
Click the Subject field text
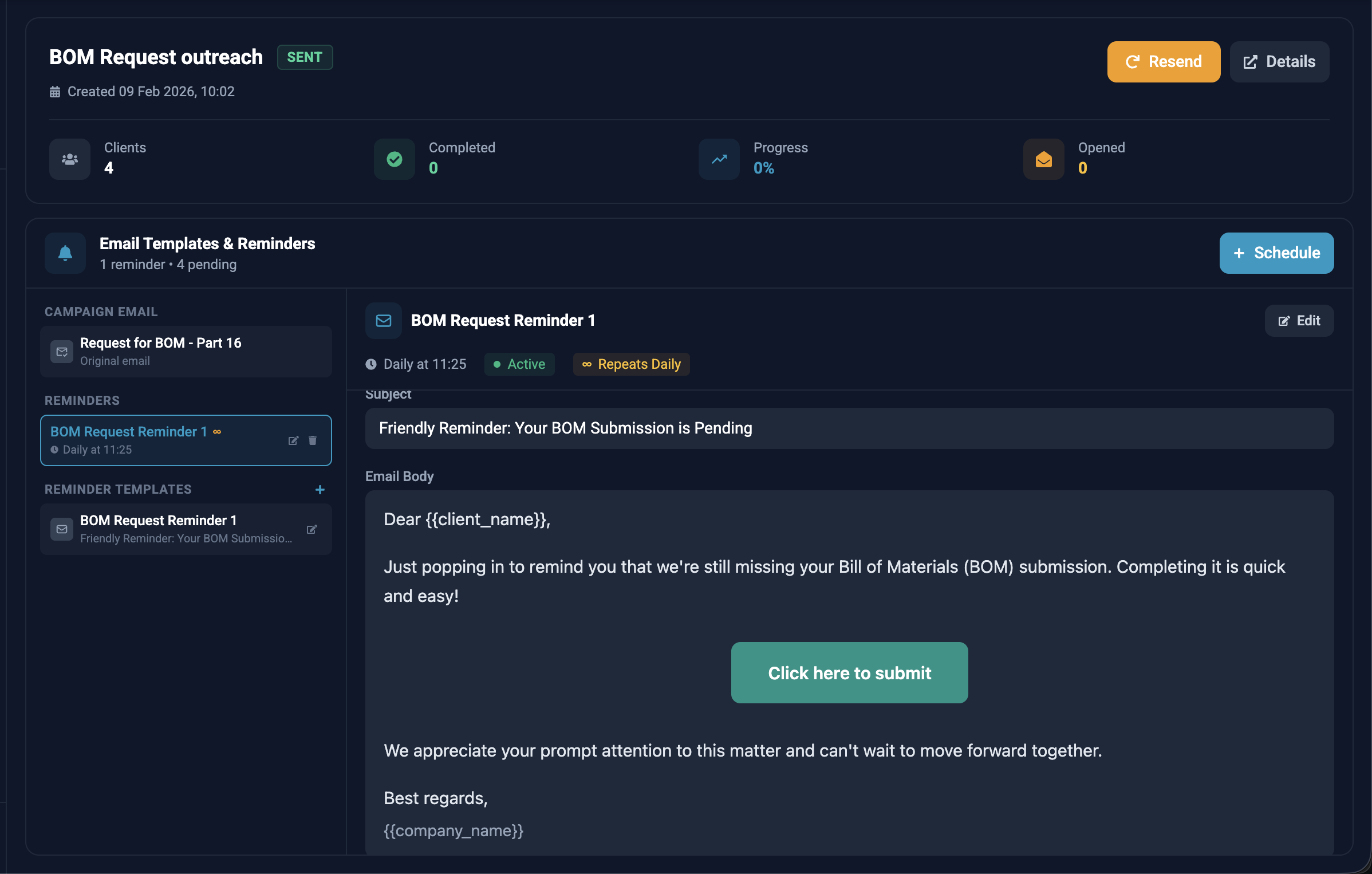565,428
